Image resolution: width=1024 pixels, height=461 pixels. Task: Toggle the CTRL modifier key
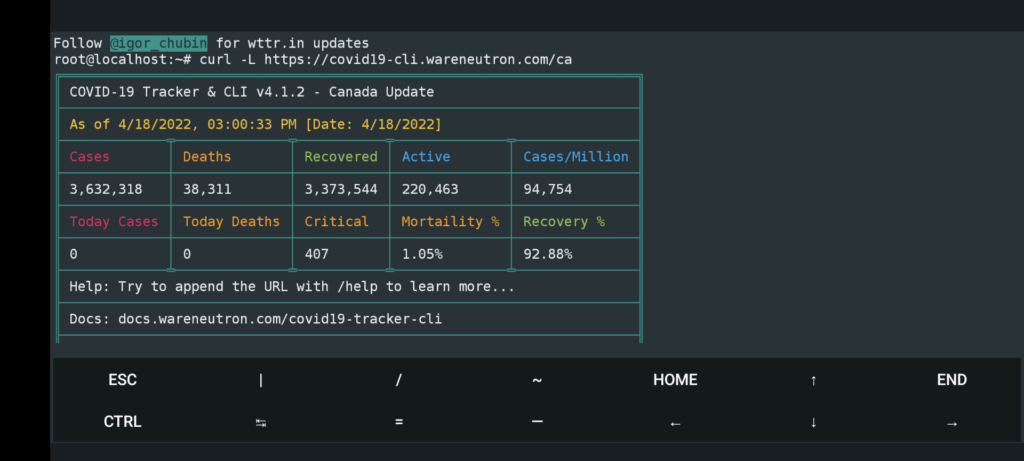pyautogui.click(x=122, y=422)
